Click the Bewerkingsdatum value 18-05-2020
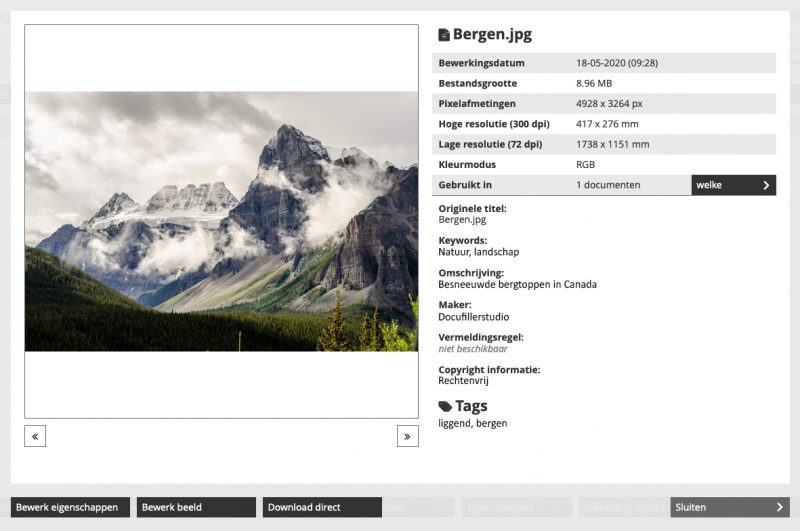 pos(617,63)
